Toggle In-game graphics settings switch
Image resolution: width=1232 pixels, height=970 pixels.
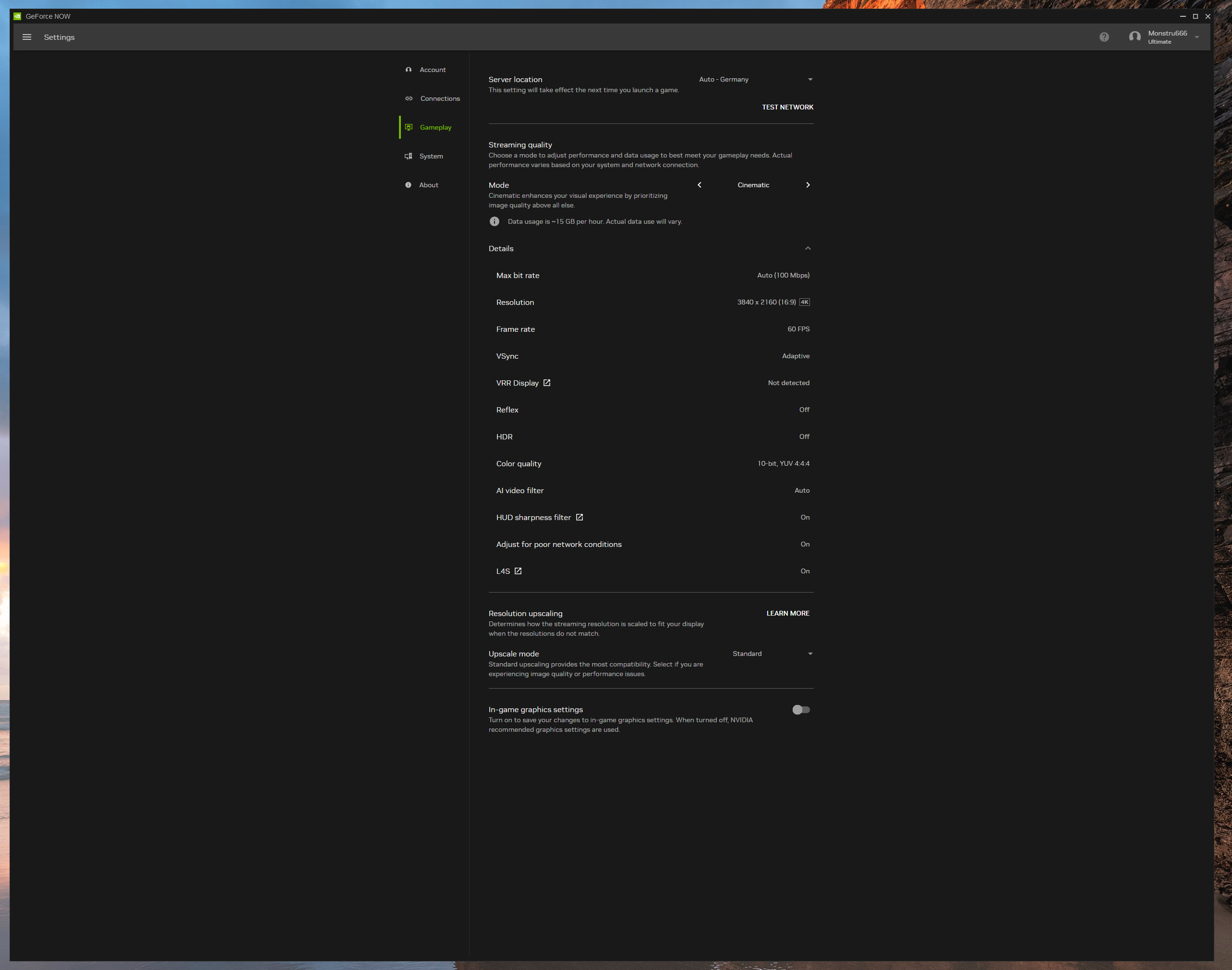pos(800,710)
